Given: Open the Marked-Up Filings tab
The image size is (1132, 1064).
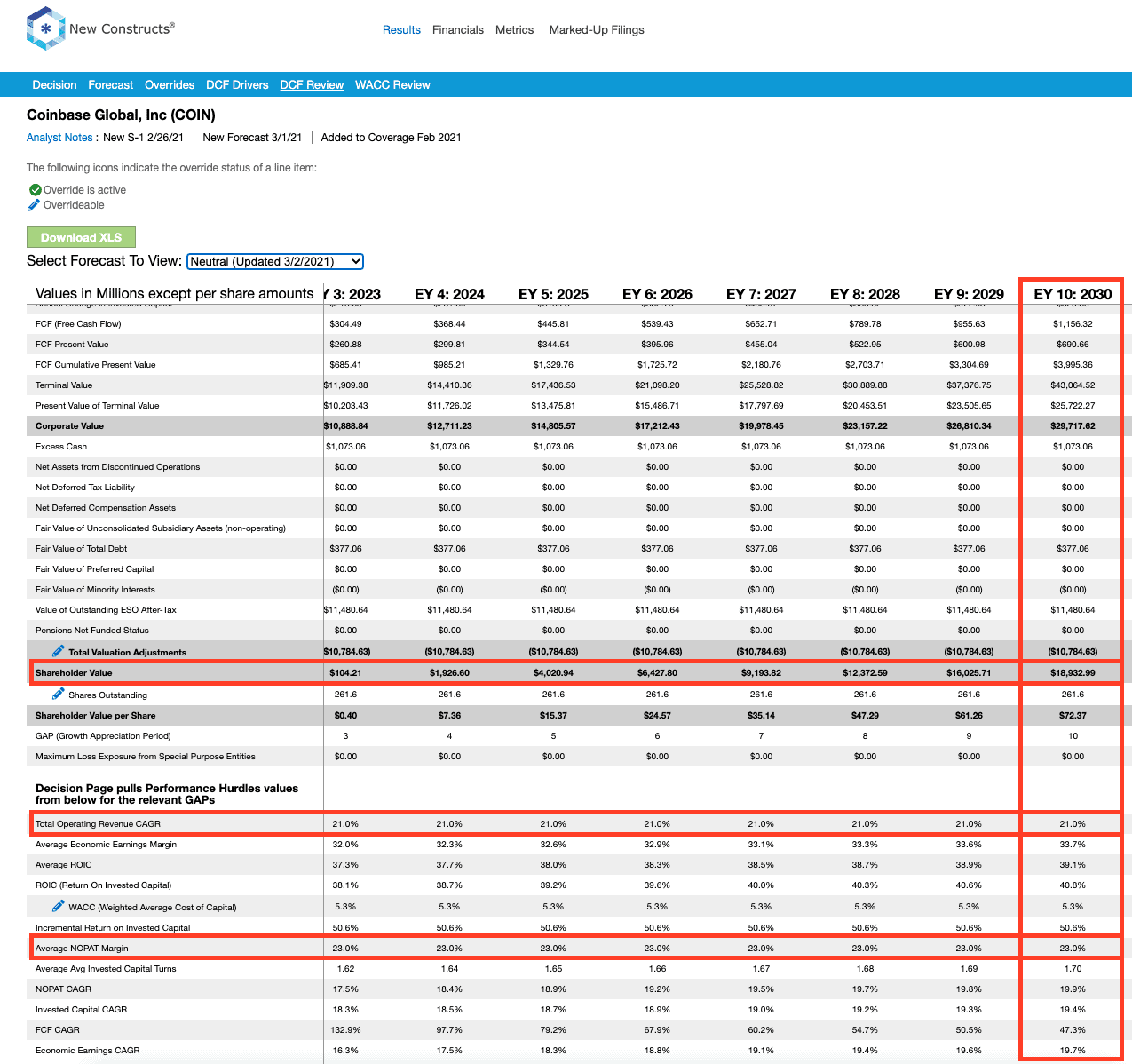Looking at the screenshot, I should pos(597,30).
